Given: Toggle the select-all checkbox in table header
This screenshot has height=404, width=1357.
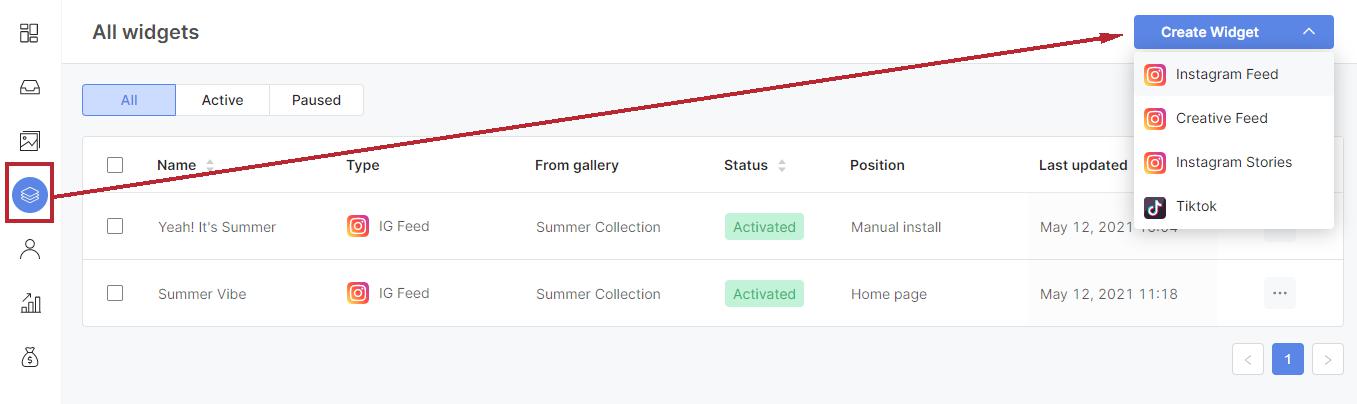Looking at the screenshot, I should [115, 165].
